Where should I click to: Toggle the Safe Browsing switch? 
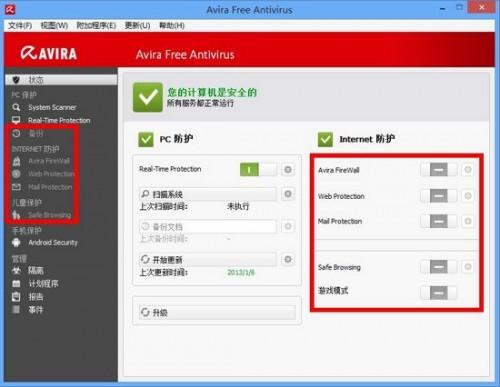pyautogui.click(x=439, y=267)
